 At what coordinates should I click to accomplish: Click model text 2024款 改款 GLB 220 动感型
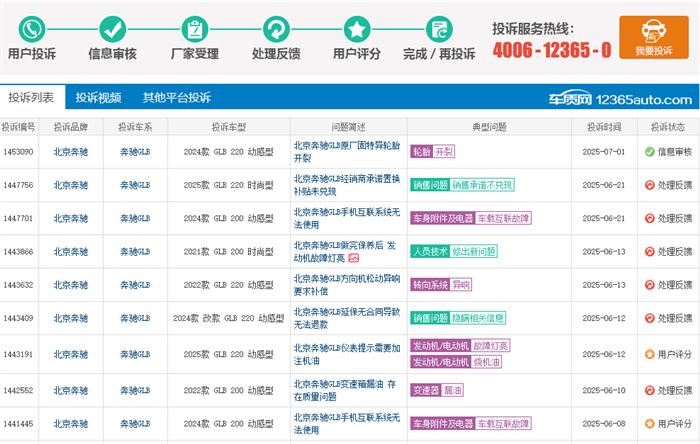(229, 318)
